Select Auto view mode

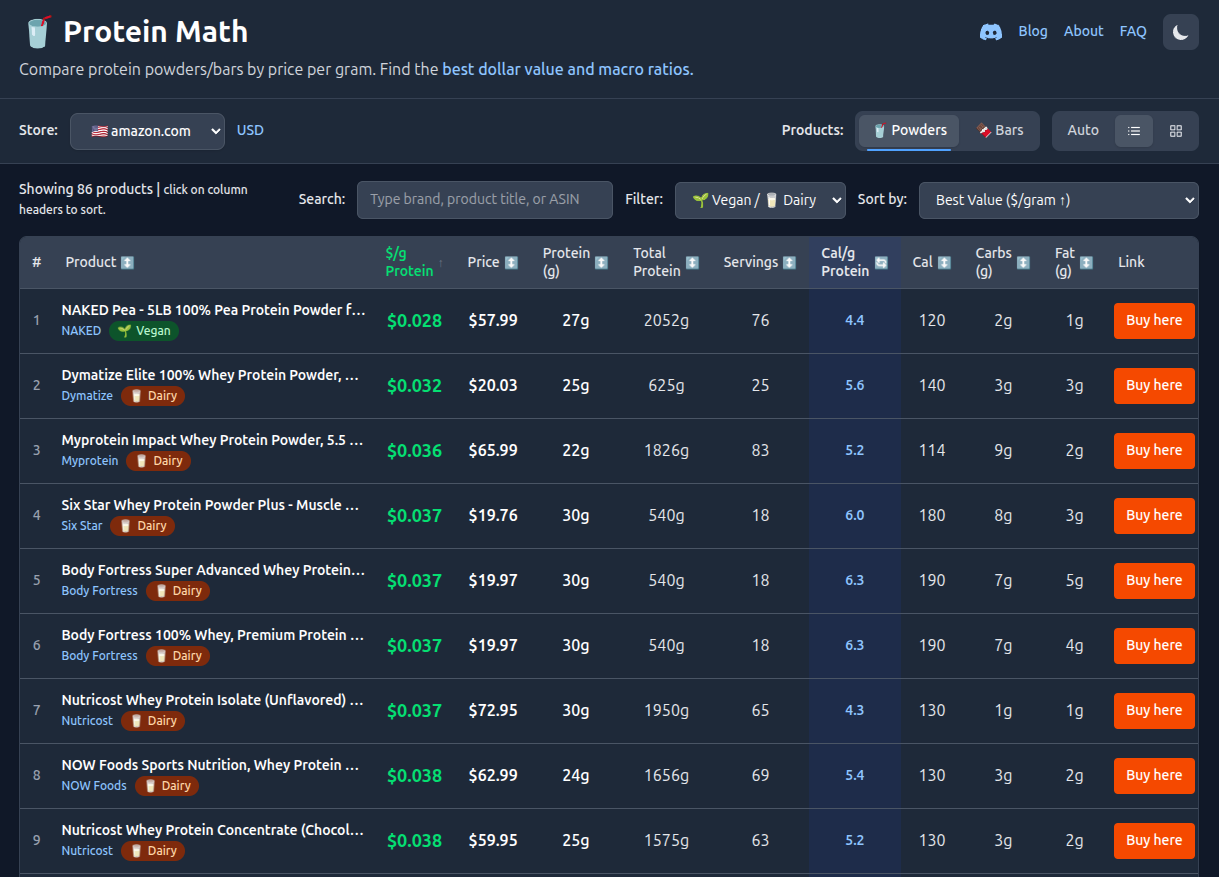(x=1083, y=131)
